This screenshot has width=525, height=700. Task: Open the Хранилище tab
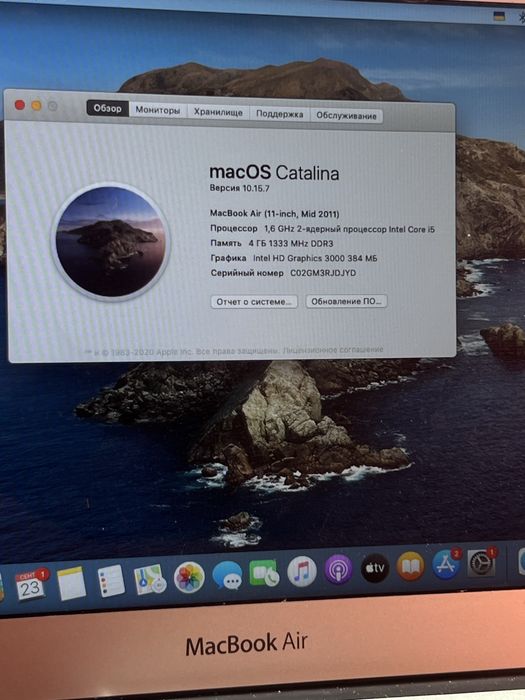pyautogui.click(x=218, y=112)
